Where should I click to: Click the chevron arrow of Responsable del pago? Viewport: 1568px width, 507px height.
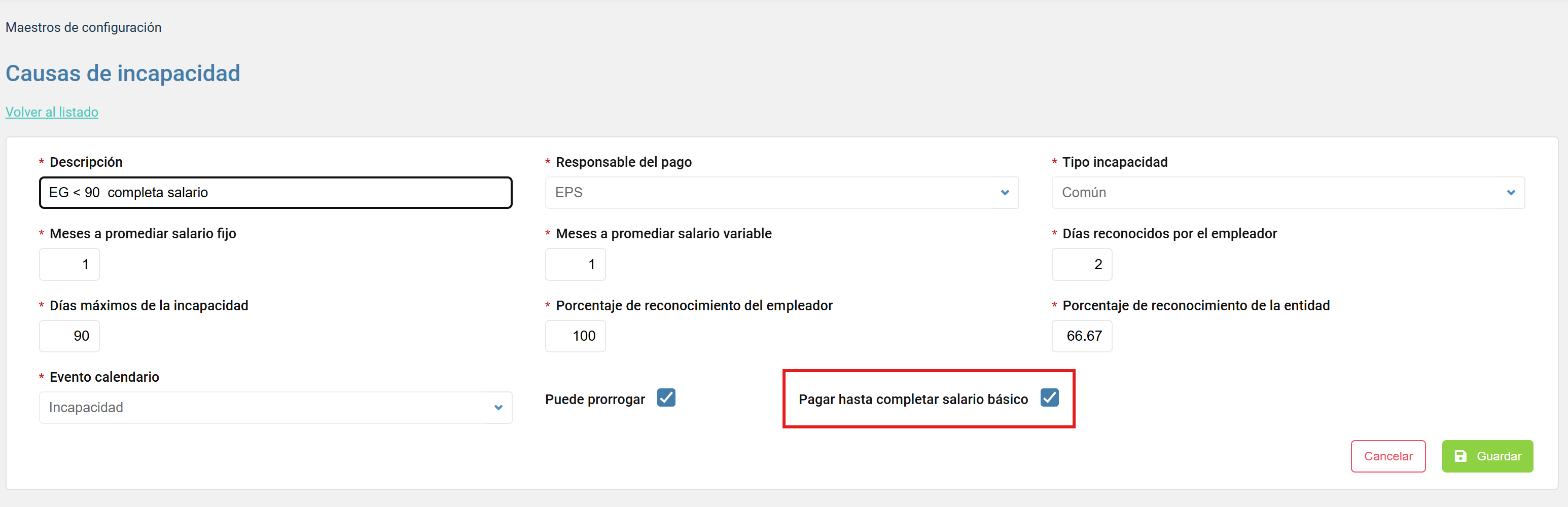[1005, 193]
